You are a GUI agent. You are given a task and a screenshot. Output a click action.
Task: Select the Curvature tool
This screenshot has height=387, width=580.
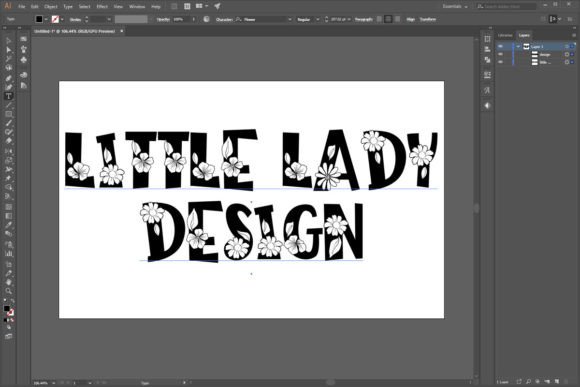8,87
